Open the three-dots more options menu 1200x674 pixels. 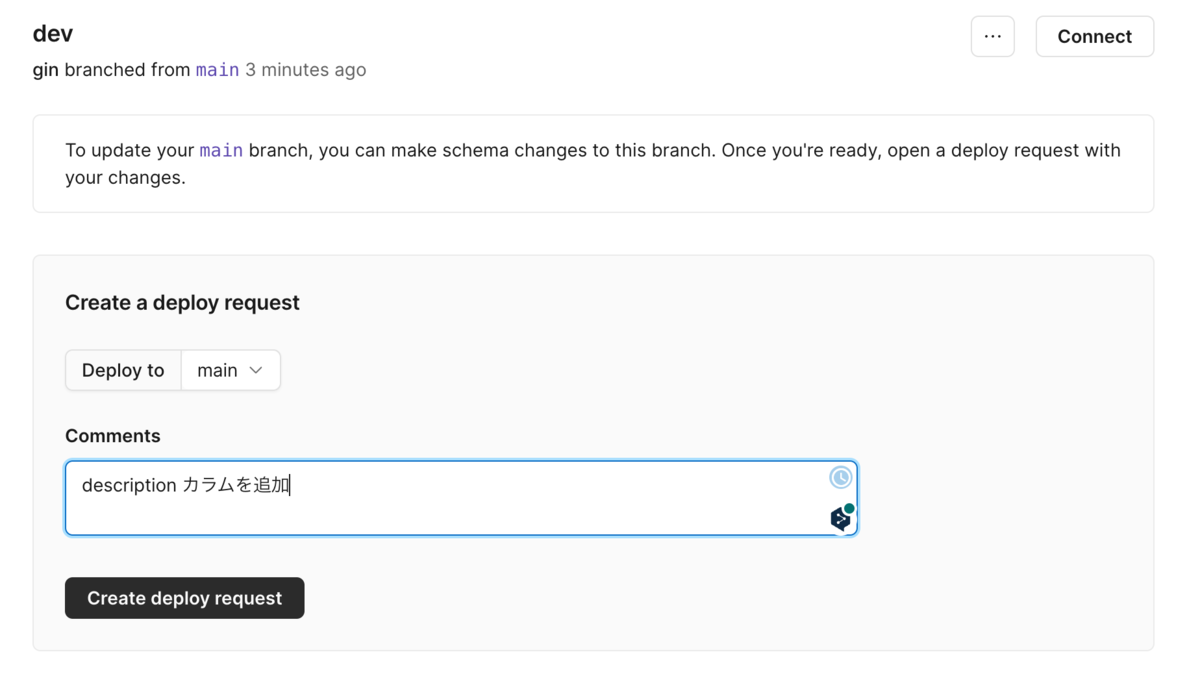coord(992,37)
